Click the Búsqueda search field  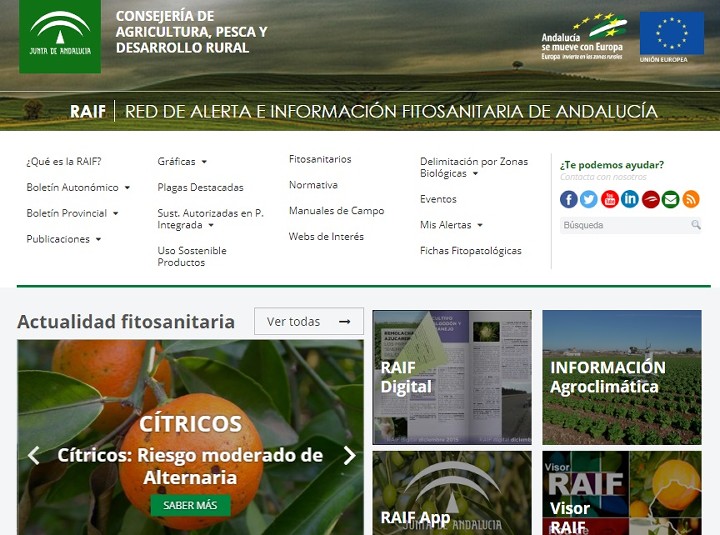click(622, 226)
